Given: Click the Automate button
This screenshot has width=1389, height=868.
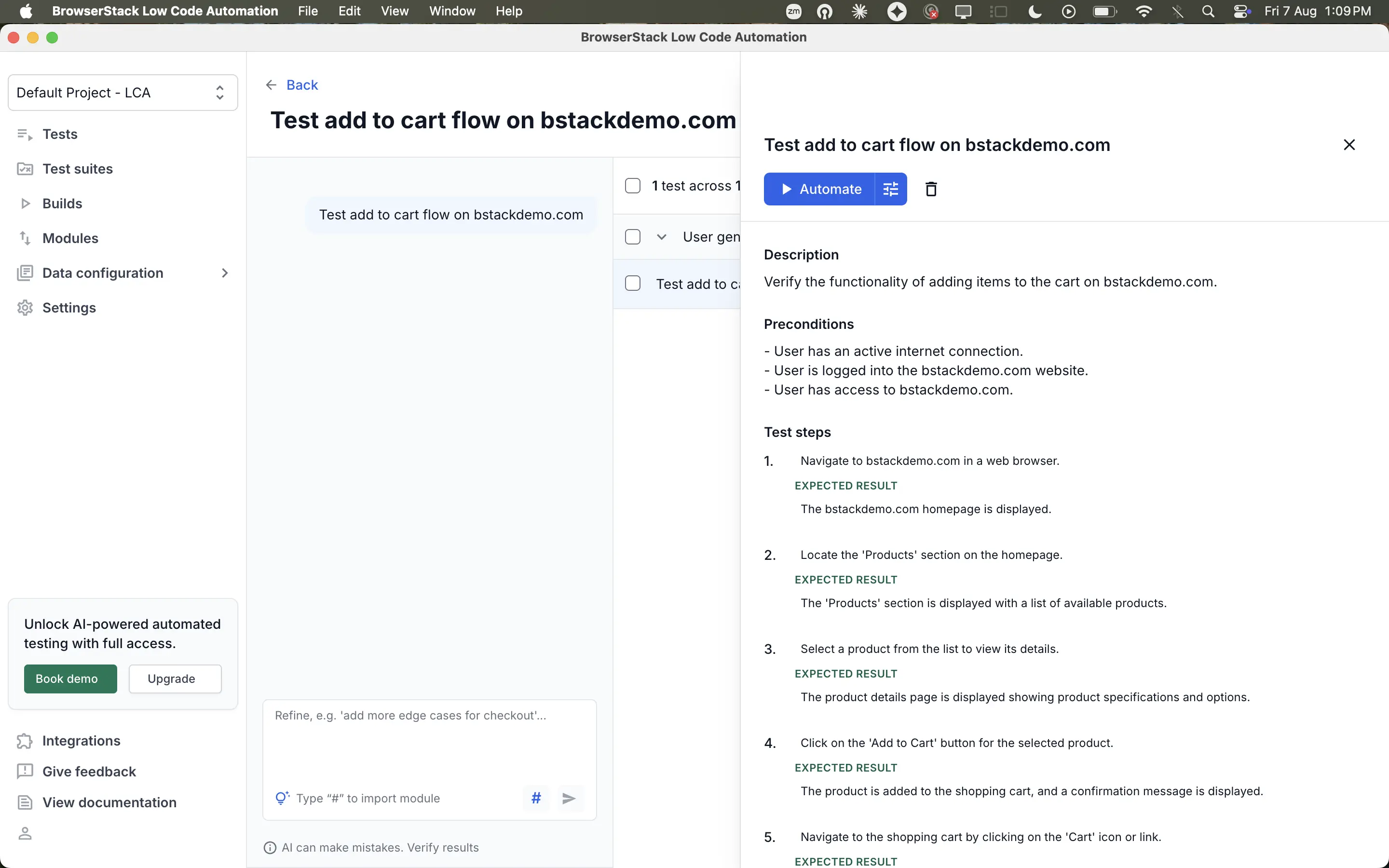Looking at the screenshot, I should click(819, 189).
